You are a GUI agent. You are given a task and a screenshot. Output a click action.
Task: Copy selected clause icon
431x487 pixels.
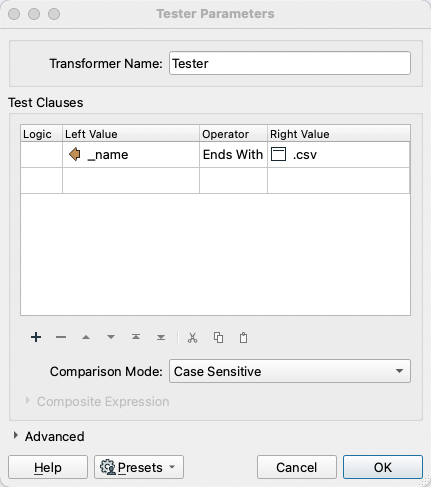click(218, 338)
